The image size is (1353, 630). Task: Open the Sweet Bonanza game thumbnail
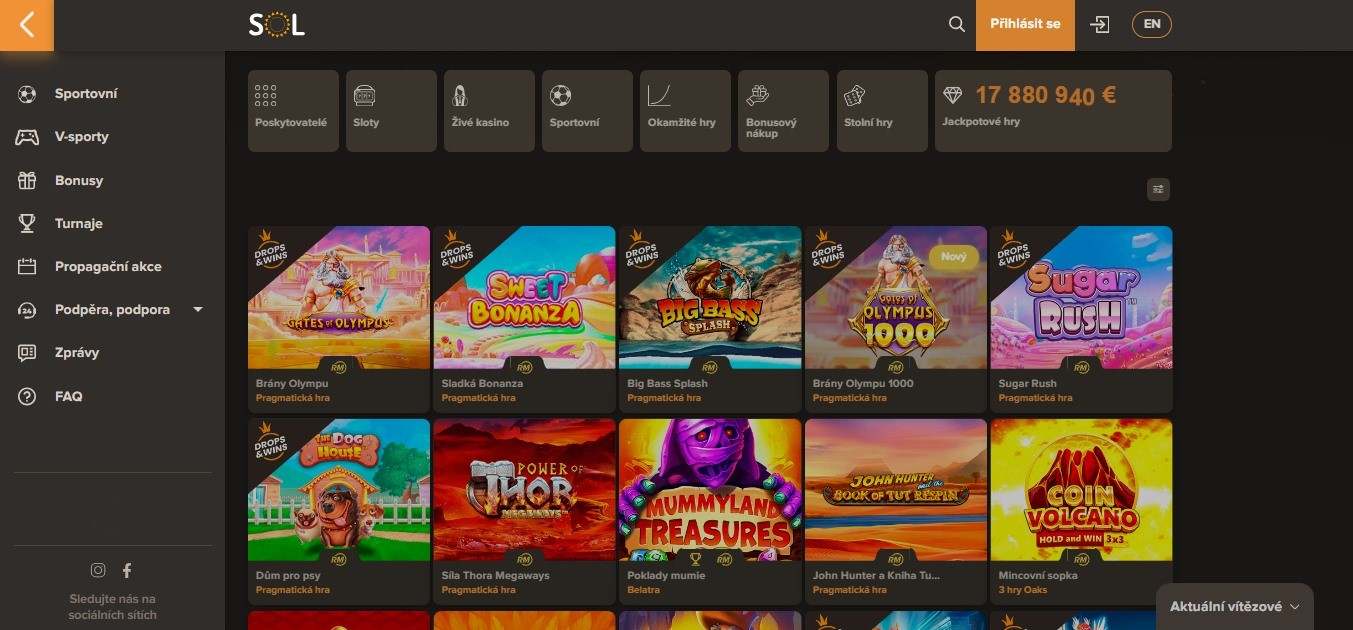coord(525,298)
